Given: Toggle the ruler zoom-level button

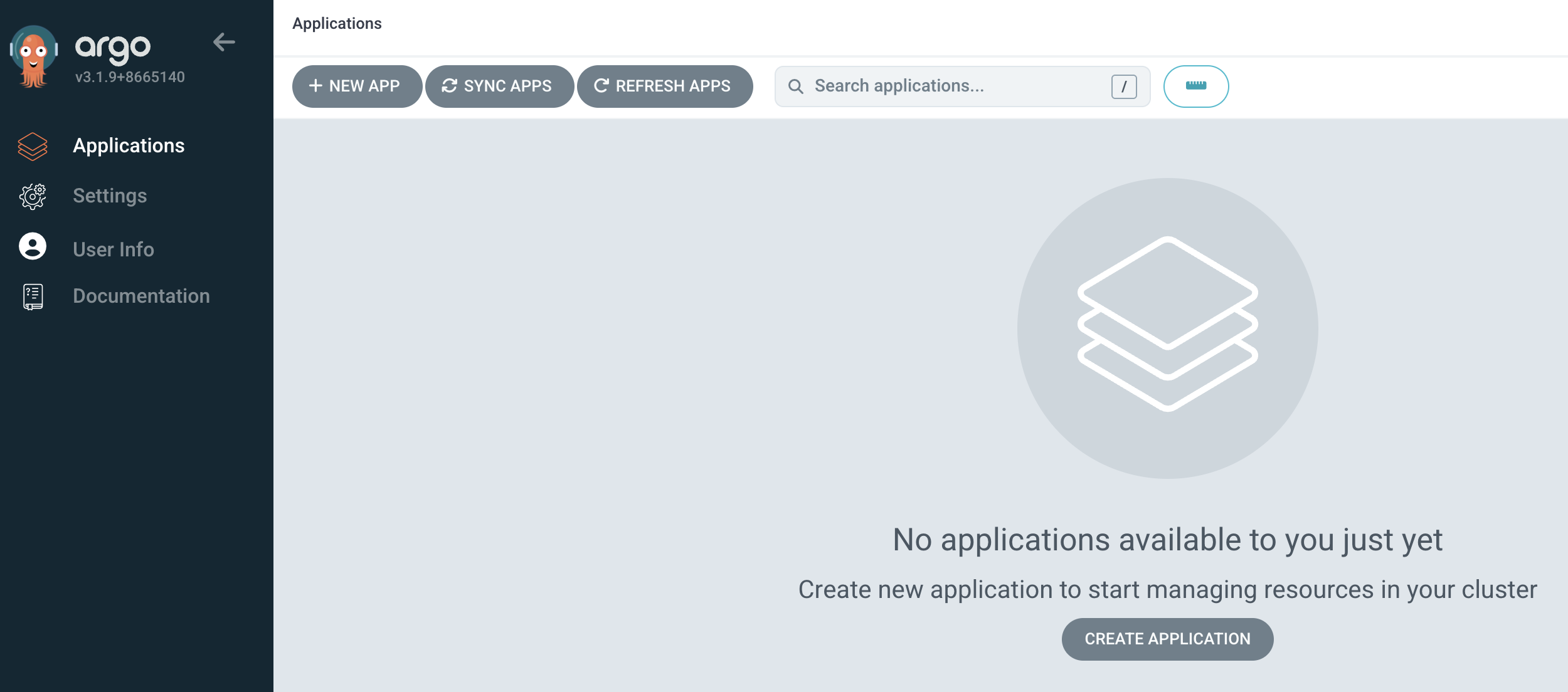Looking at the screenshot, I should 1195,86.
